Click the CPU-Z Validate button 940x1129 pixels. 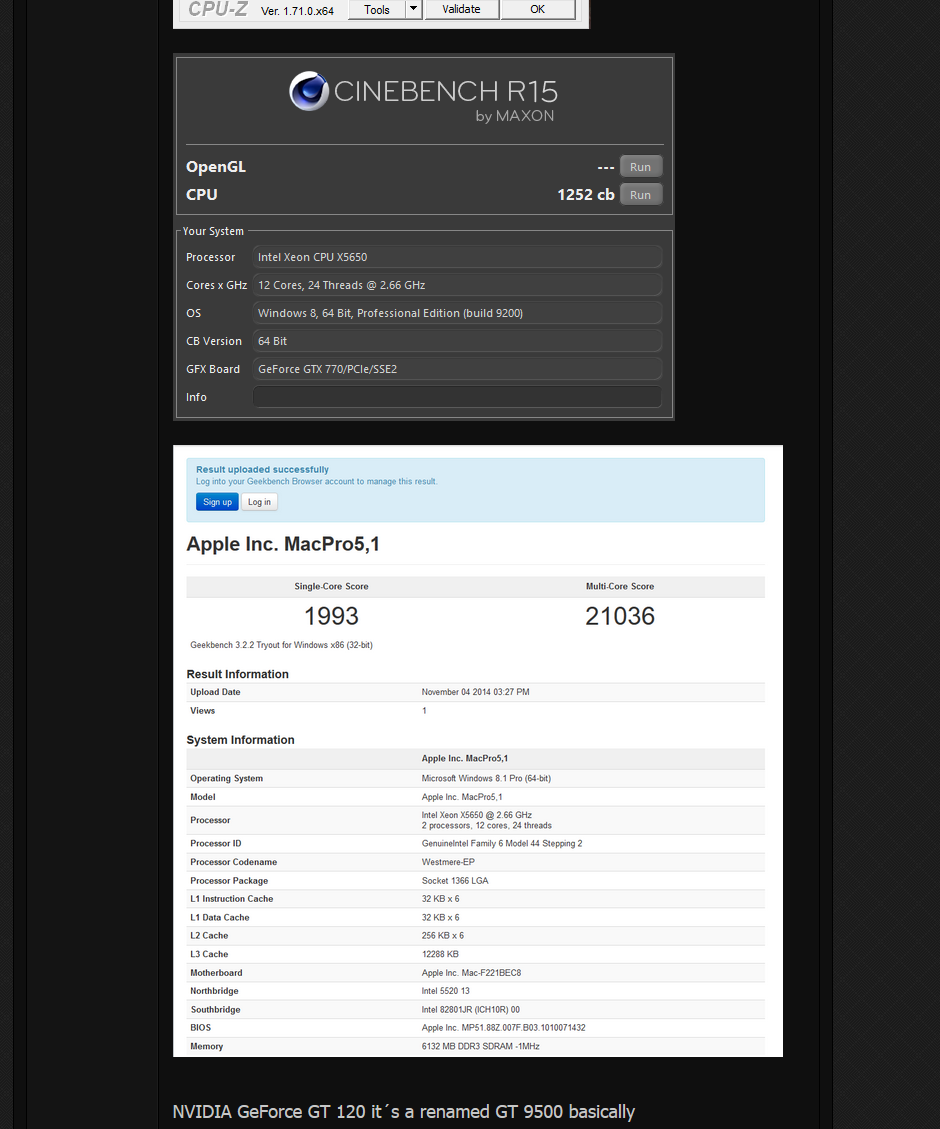pos(461,9)
